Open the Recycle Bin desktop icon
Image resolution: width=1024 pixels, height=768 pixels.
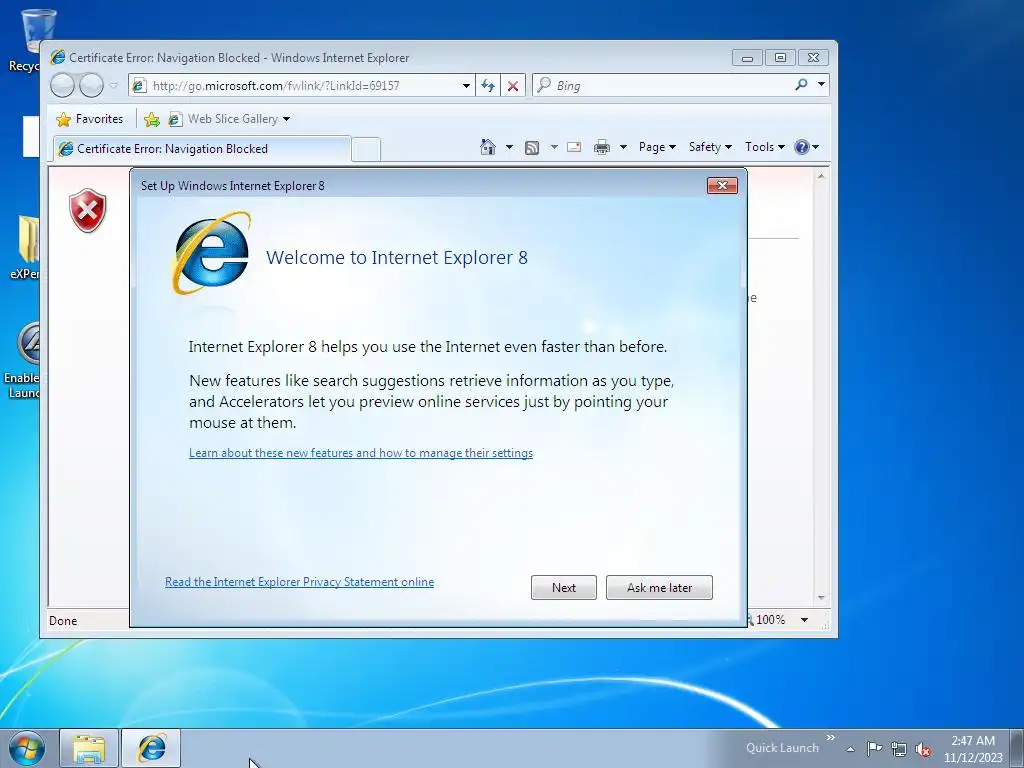[x=29, y=40]
